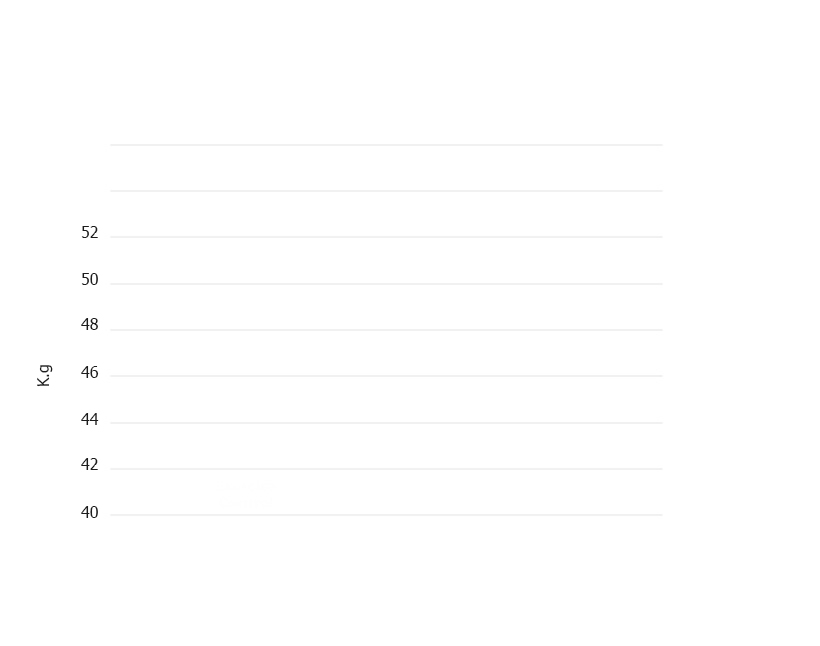The image size is (820, 646).
Task: Click the faint watermark text between 40 and 42
Action: [247, 493]
